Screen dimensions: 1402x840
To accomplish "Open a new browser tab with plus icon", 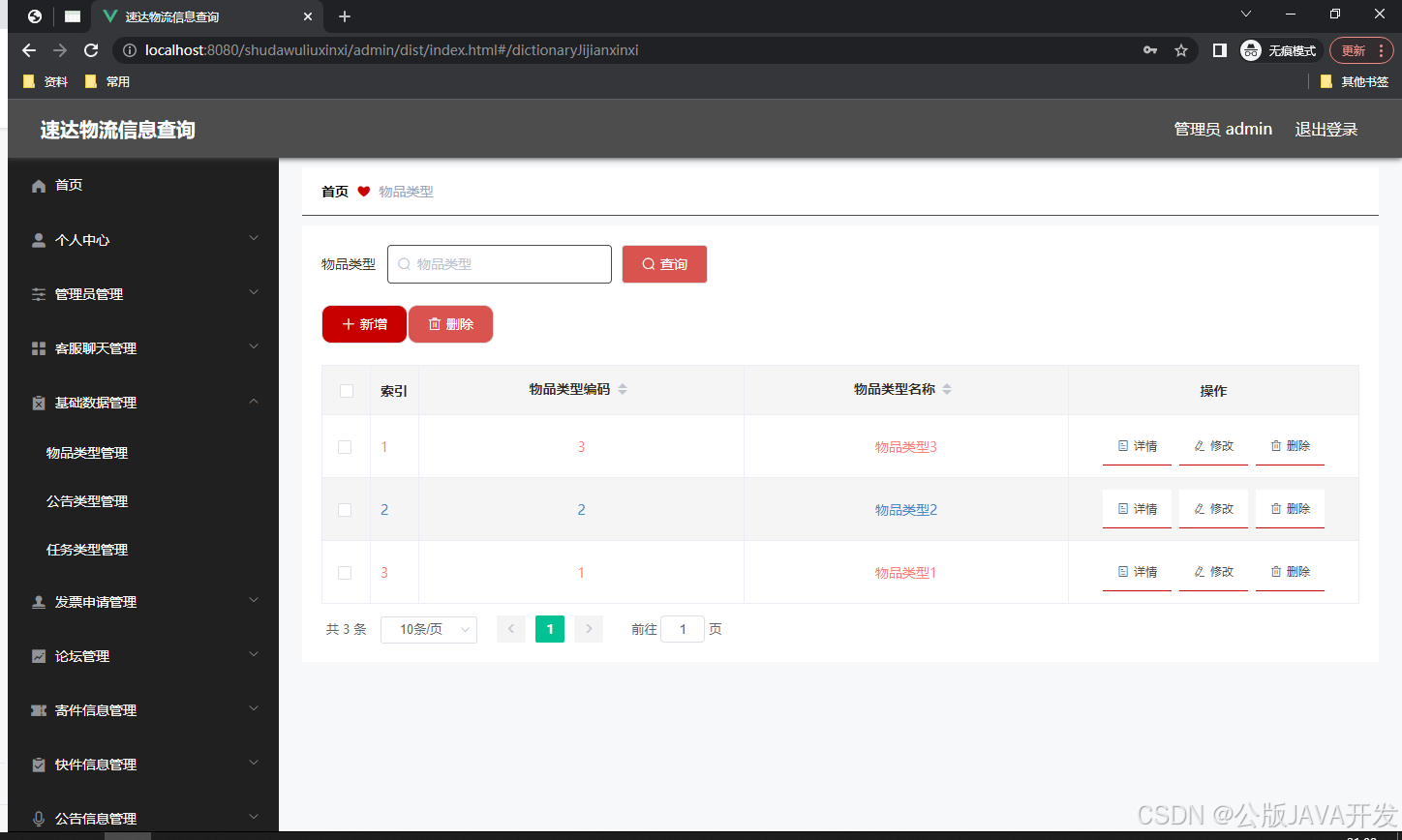I will tap(345, 16).
